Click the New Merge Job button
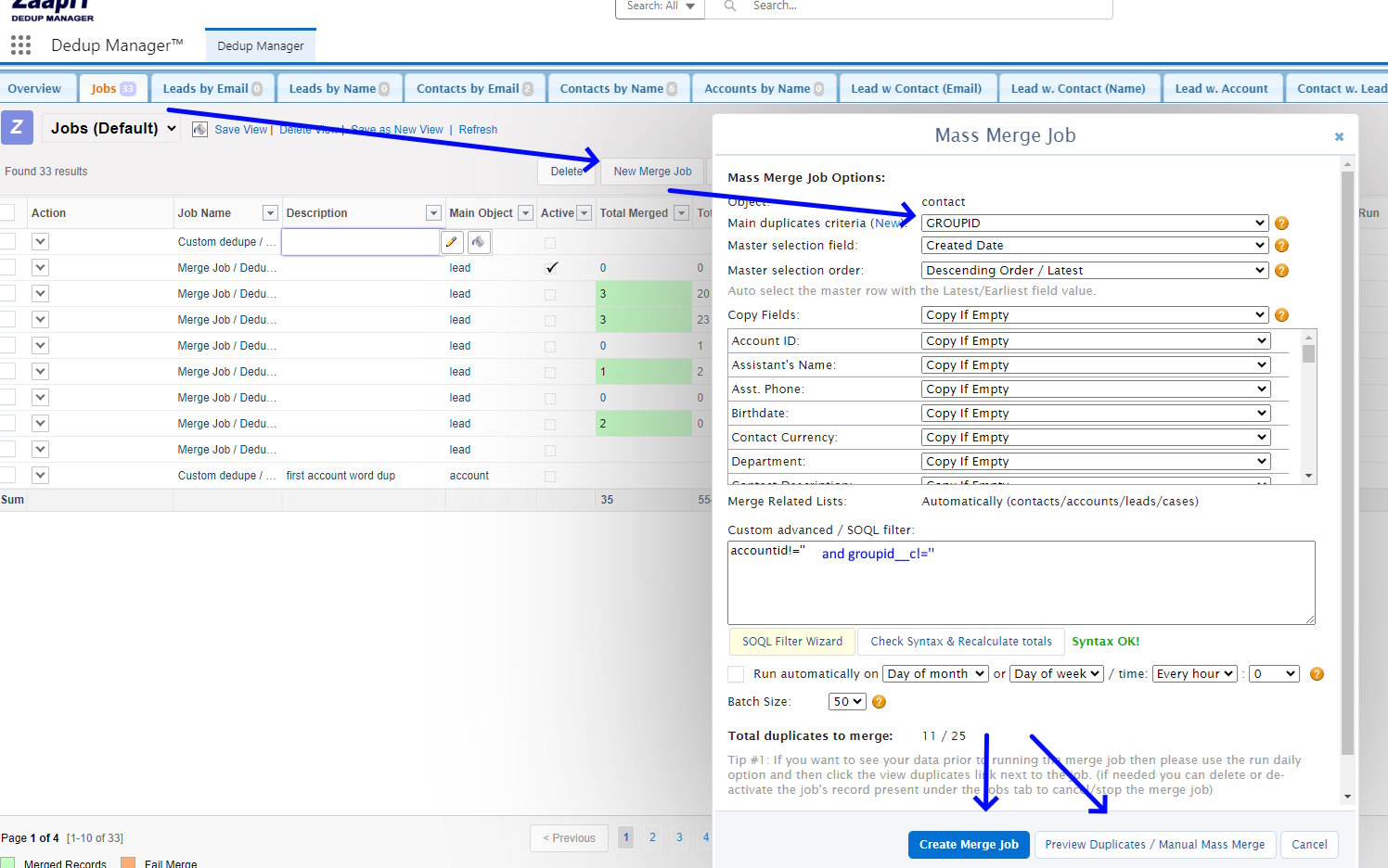Image resolution: width=1388 pixels, height=868 pixels. [x=652, y=172]
